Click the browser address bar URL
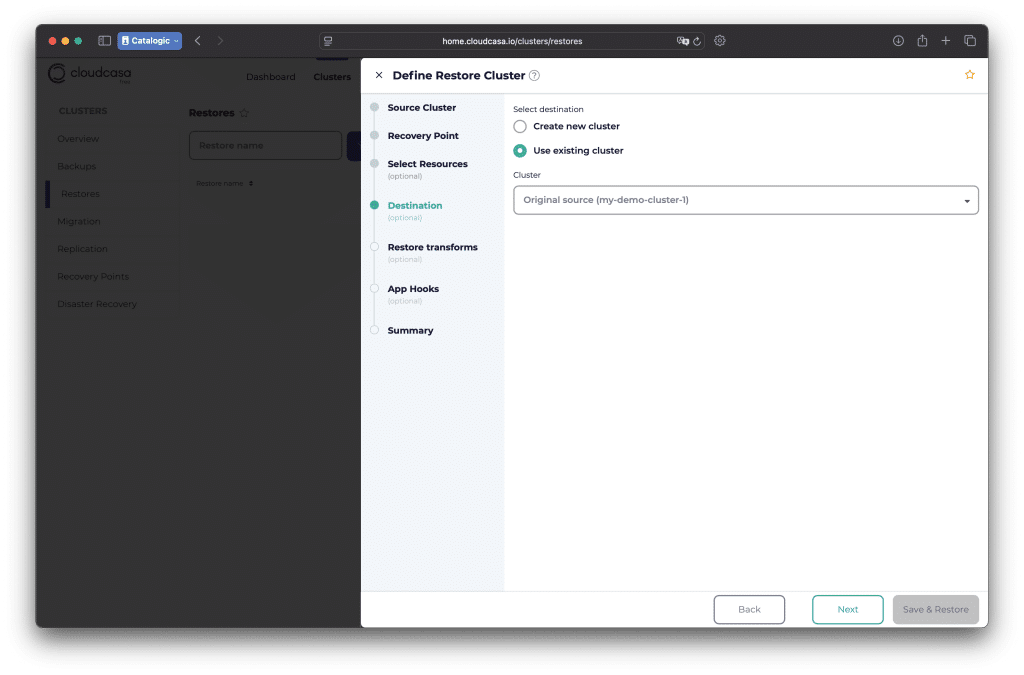The height and width of the screenshot is (675, 1024). click(x=512, y=41)
